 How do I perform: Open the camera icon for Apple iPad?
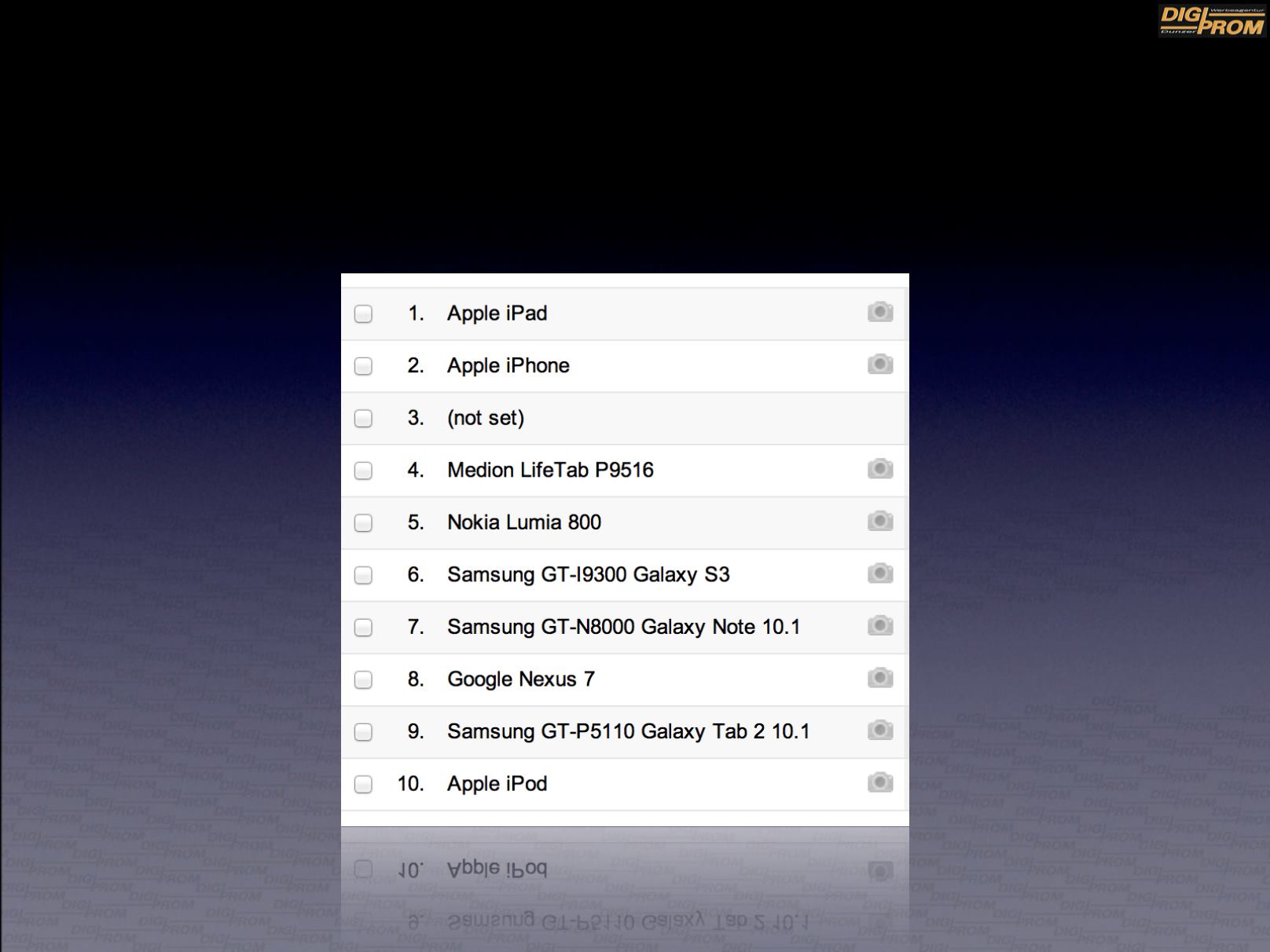(880, 312)
